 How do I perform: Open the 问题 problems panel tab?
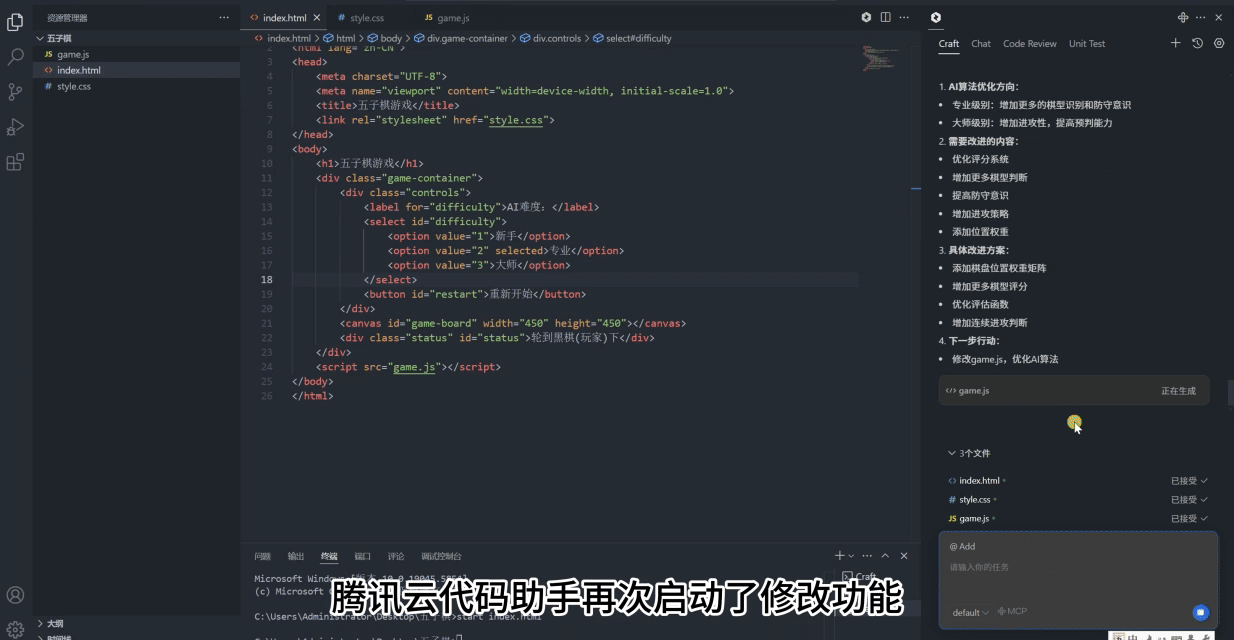tap(262, 556)
